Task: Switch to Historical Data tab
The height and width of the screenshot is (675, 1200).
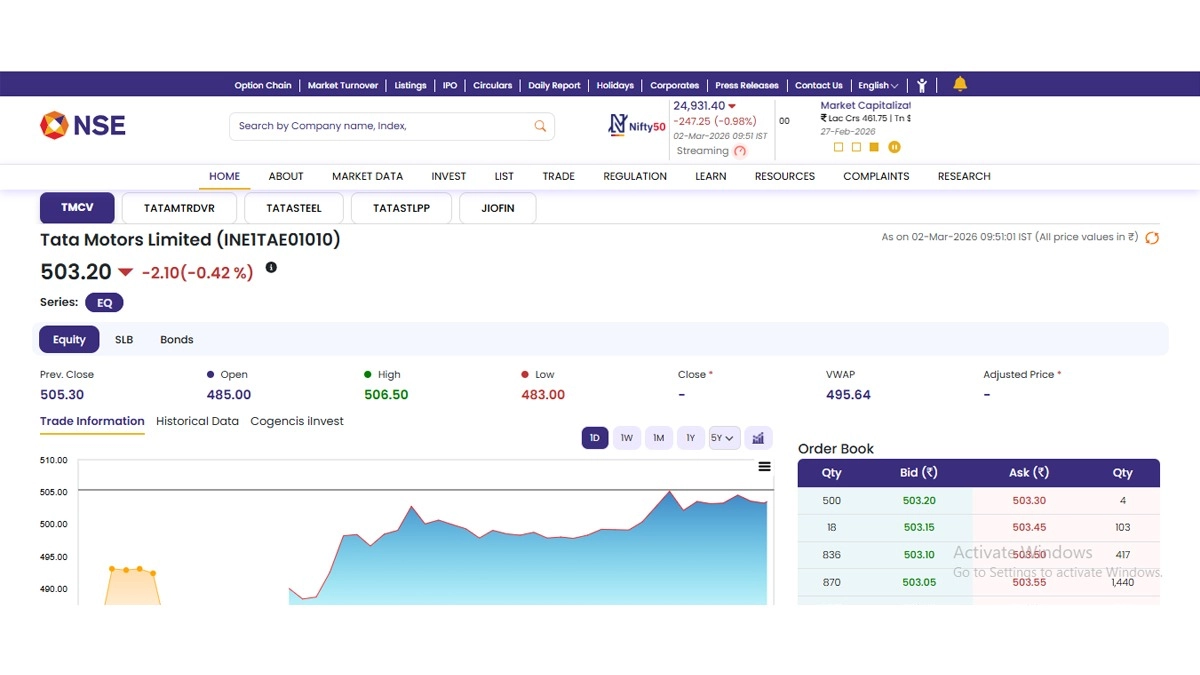Action: [x=197, y=421]
